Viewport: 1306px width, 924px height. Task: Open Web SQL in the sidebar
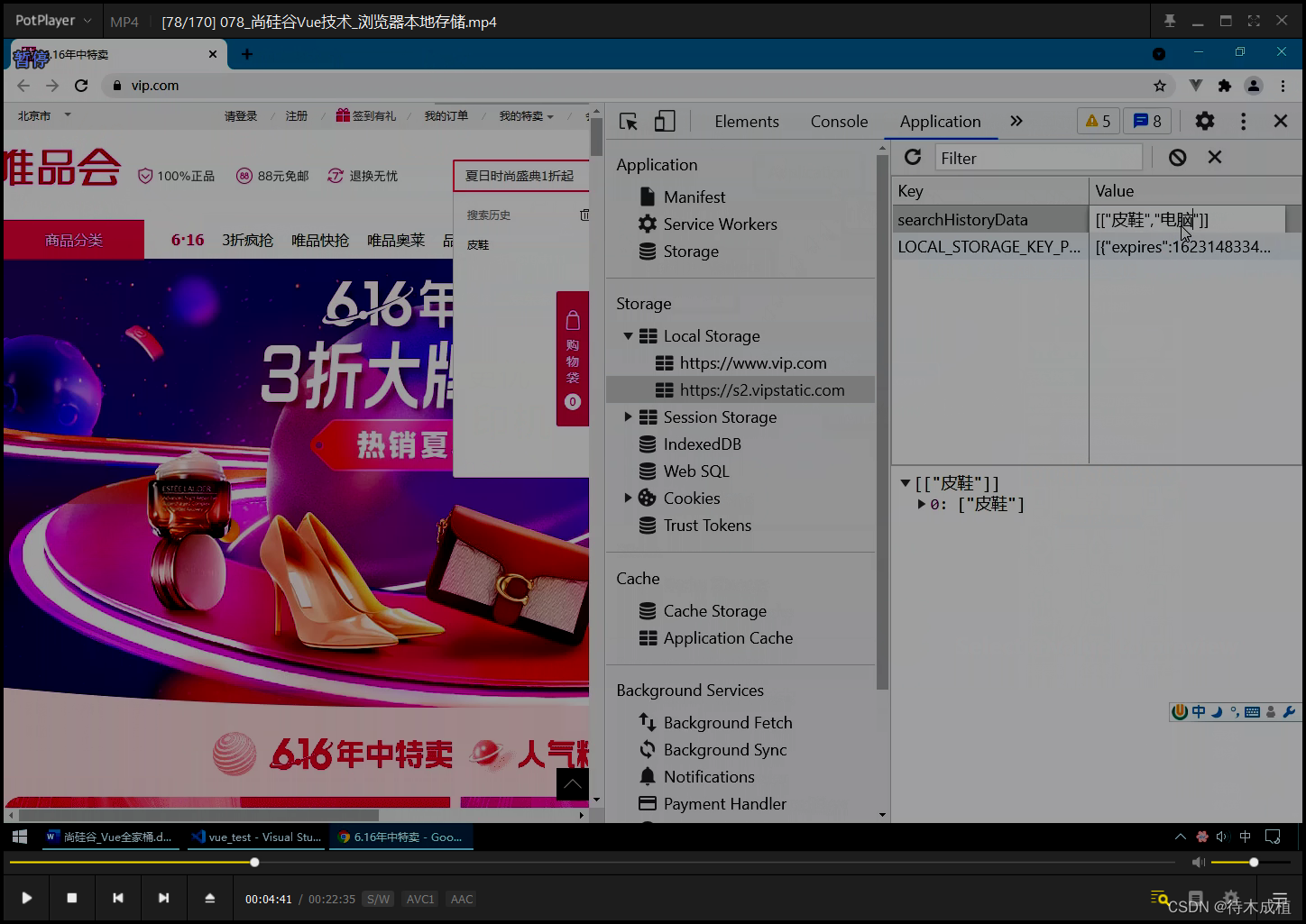point(695,471)
